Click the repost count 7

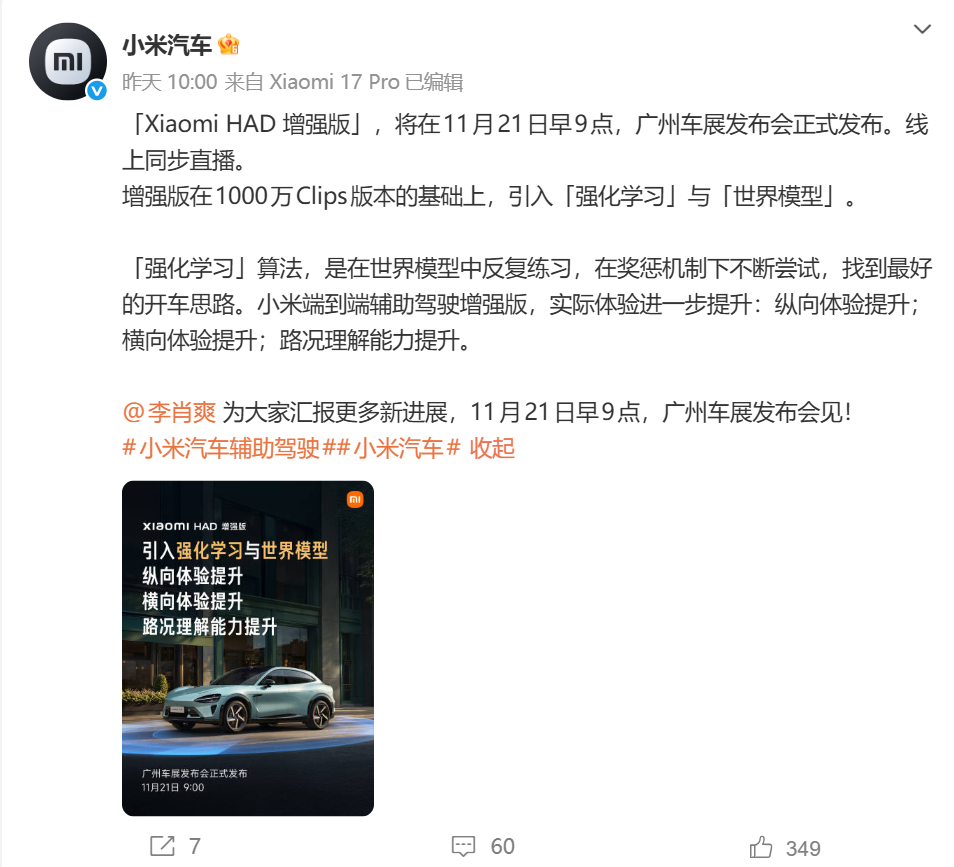[195, 846]
